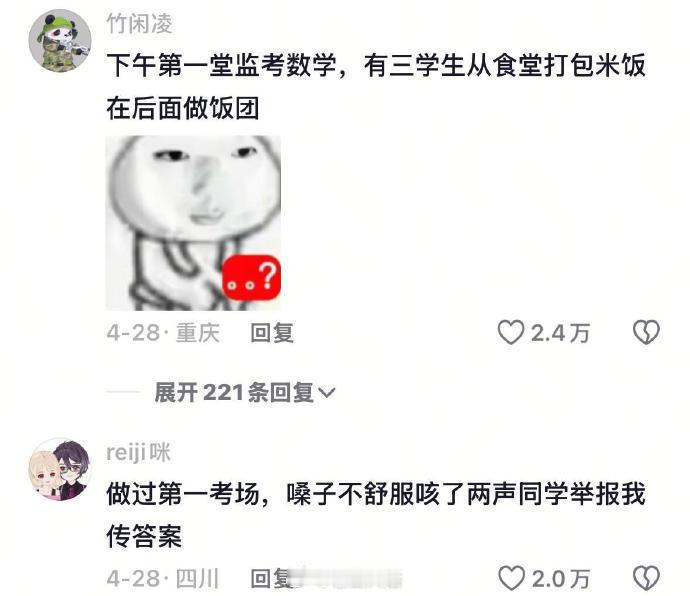Click 展开 221 条回复 text

tap(234, 392)
